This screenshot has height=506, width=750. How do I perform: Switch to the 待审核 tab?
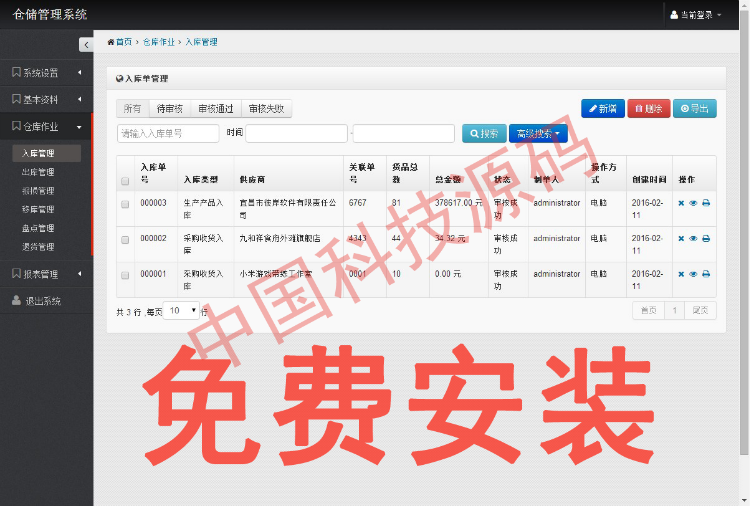169,109
